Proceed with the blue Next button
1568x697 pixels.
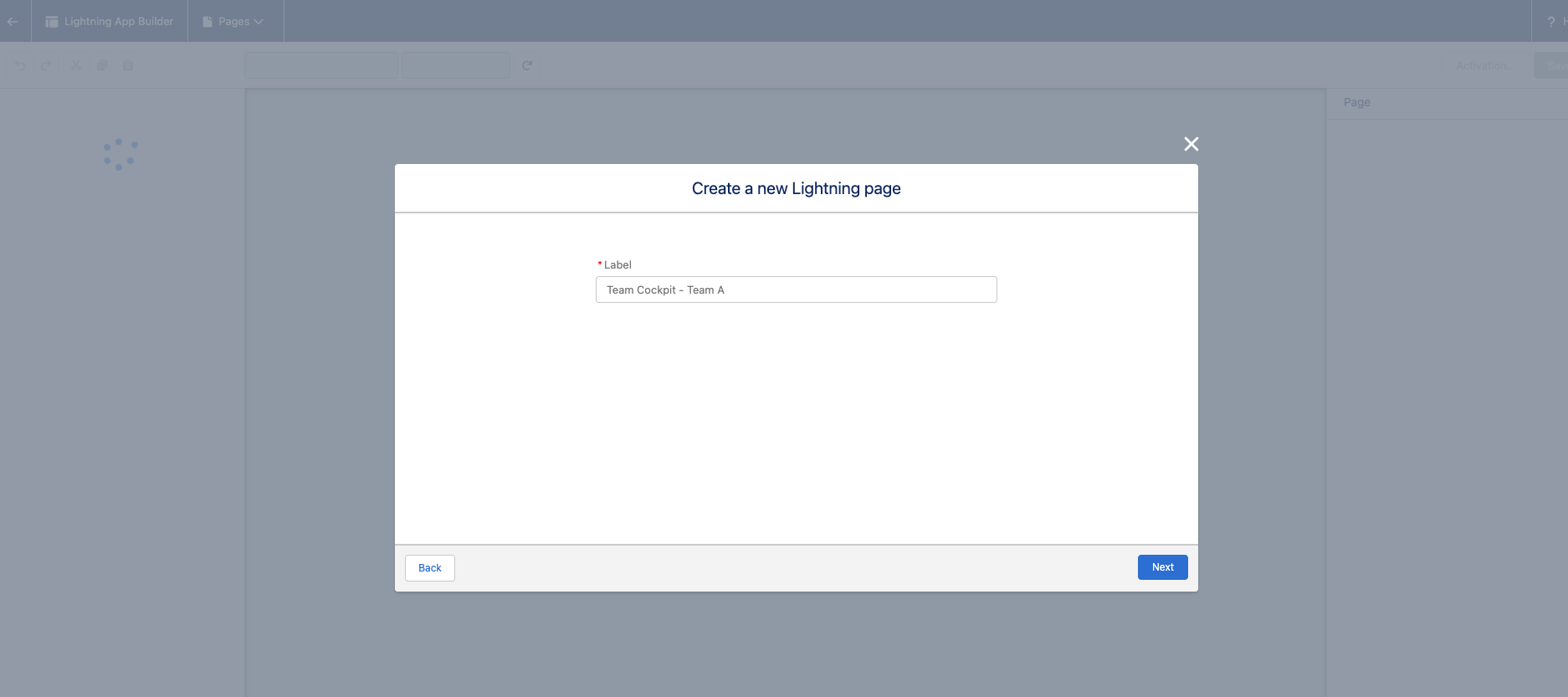coord(1162,567)
